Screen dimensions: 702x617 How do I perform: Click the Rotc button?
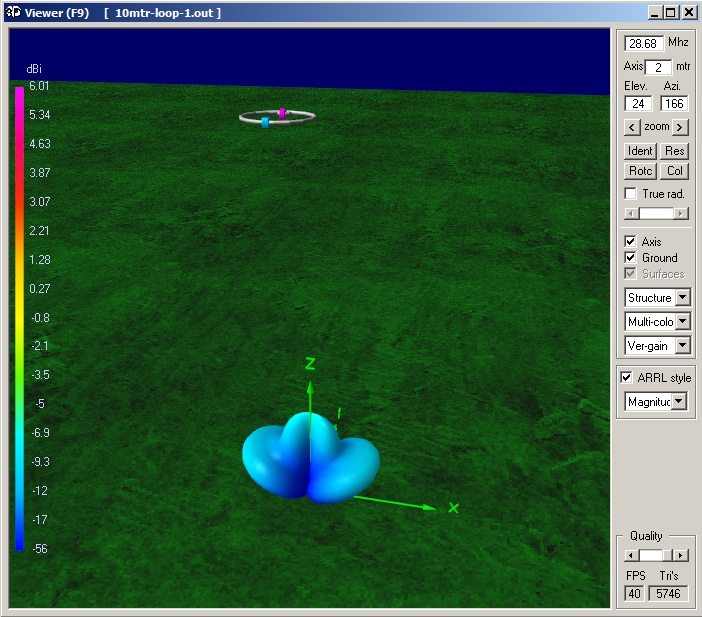coord(640,171)
